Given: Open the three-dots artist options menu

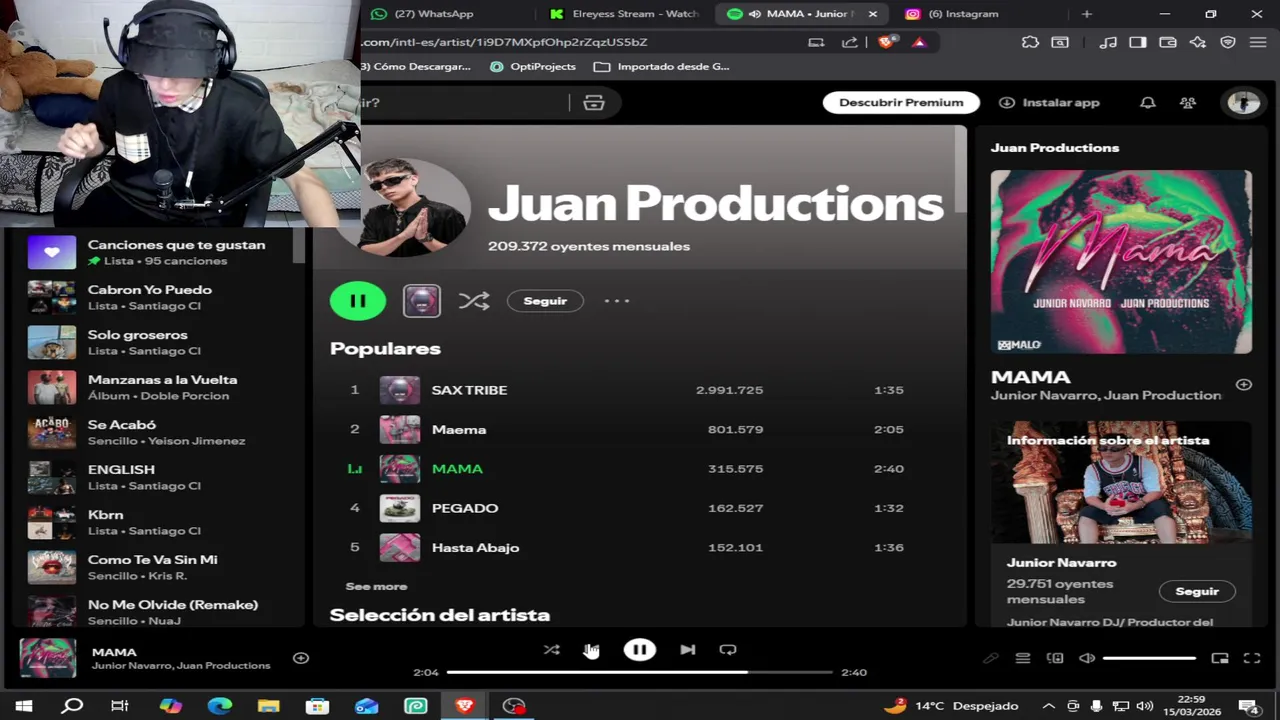Looking at the screenshot, I should pyautogui.click(x=617, y=301).
